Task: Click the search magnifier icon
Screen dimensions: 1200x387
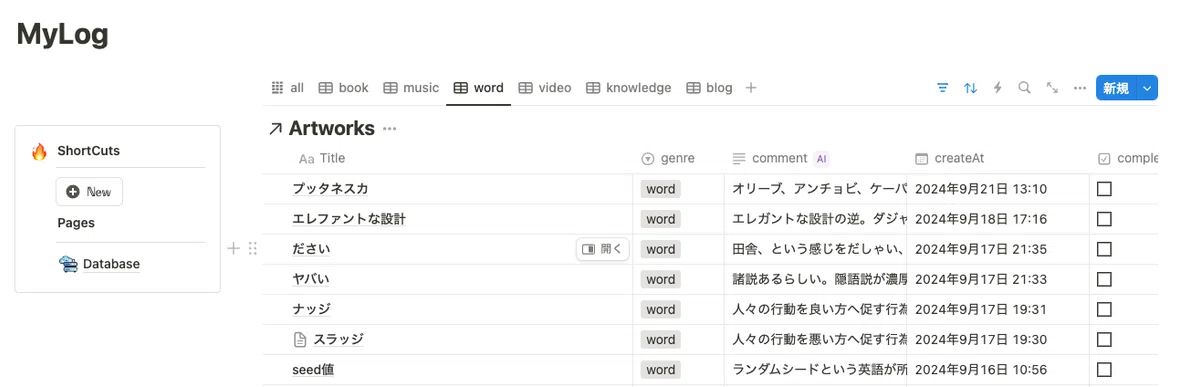Action: coord(1024,88)
